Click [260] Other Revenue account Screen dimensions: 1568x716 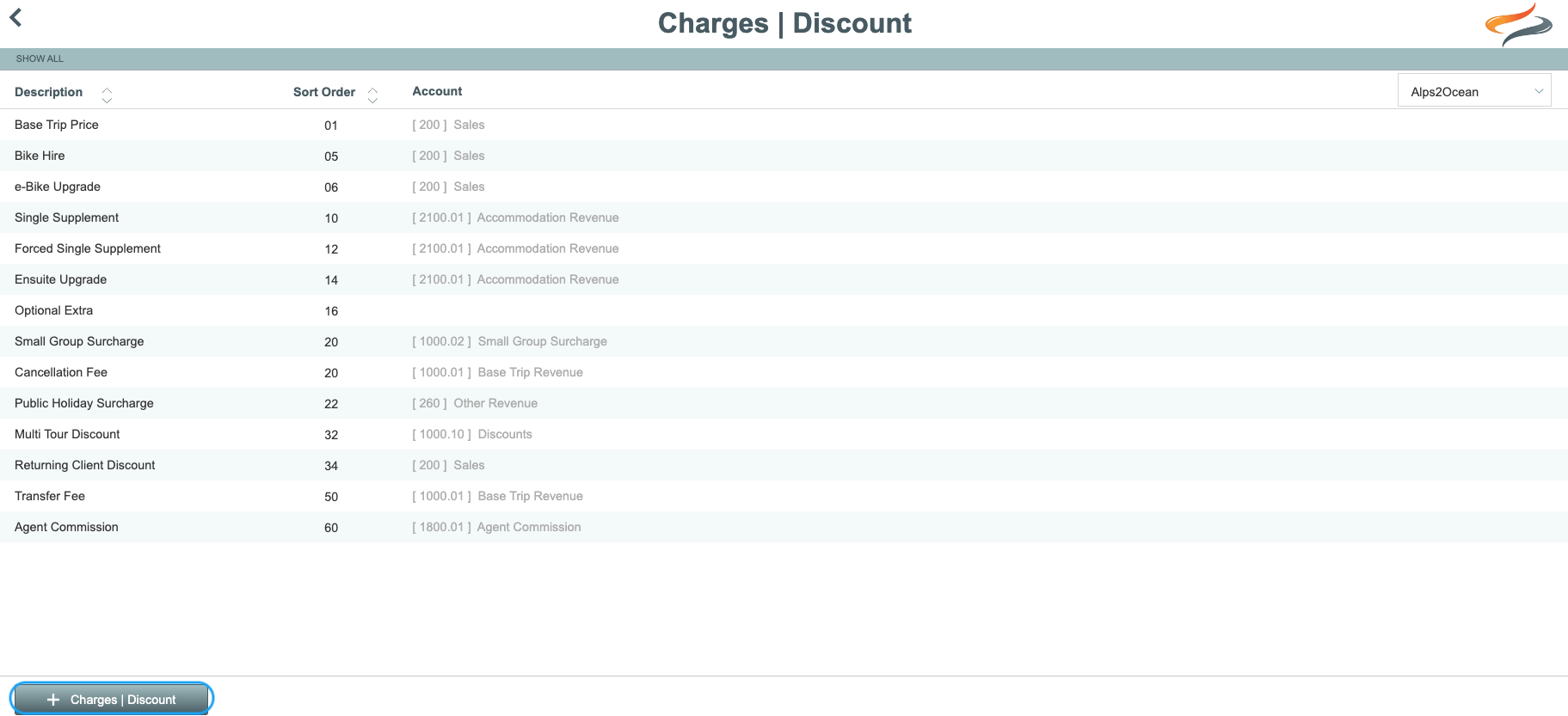tap(475, 403)
